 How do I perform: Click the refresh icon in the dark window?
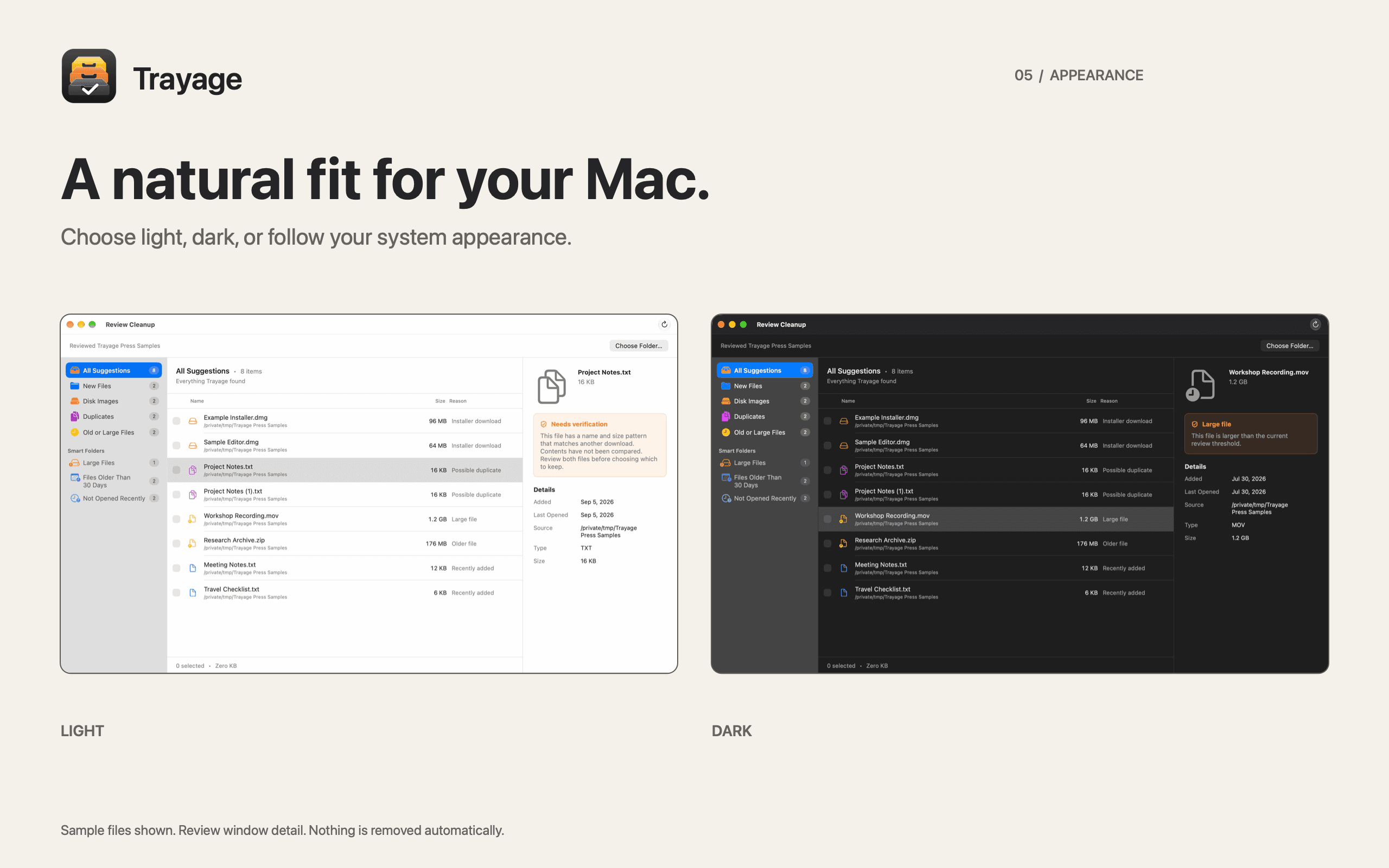[x=1315, y=324]
